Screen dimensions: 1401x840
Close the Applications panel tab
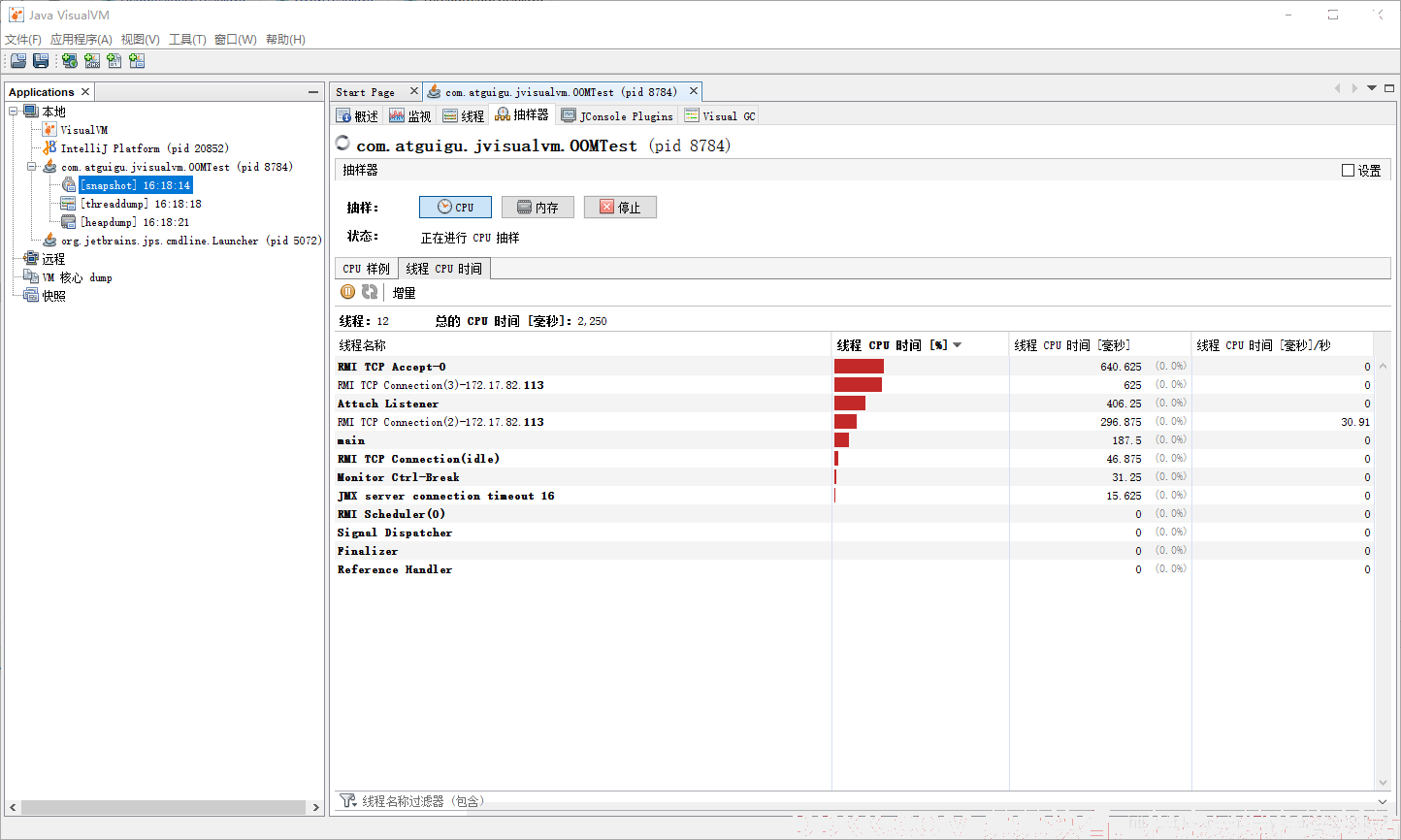[x=85, y=91]
